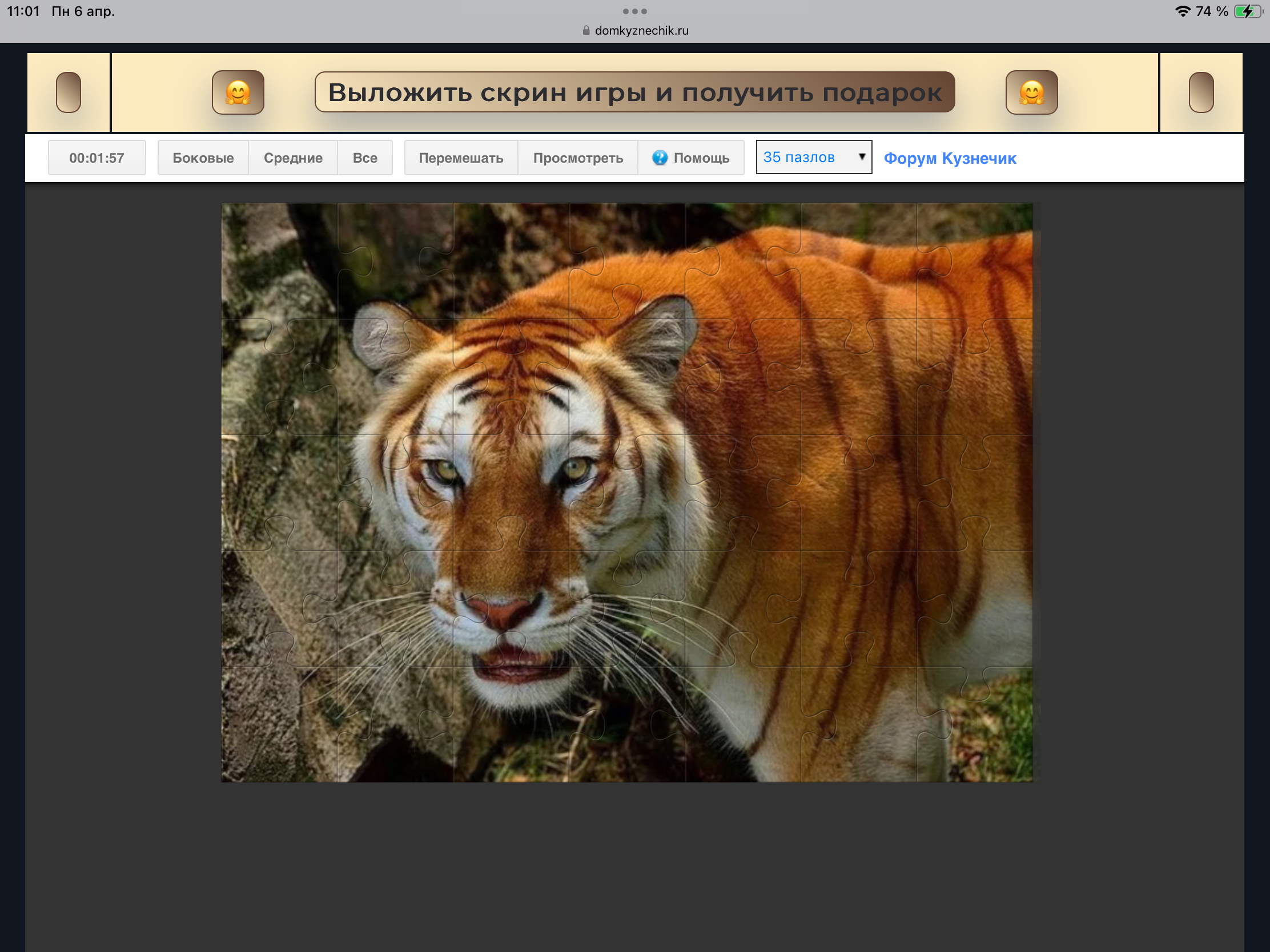
Task: Click the right hugging emoji button
Action: tap(1031, 92)
